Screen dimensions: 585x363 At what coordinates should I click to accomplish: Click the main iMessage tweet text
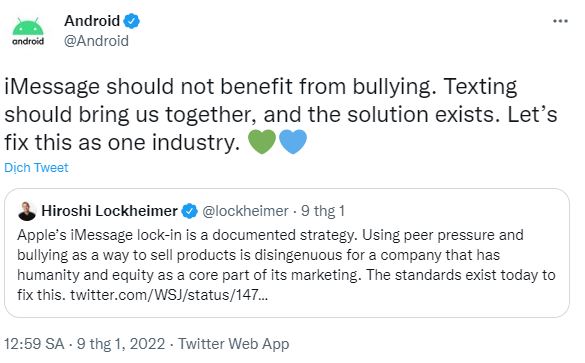point(281,115)
